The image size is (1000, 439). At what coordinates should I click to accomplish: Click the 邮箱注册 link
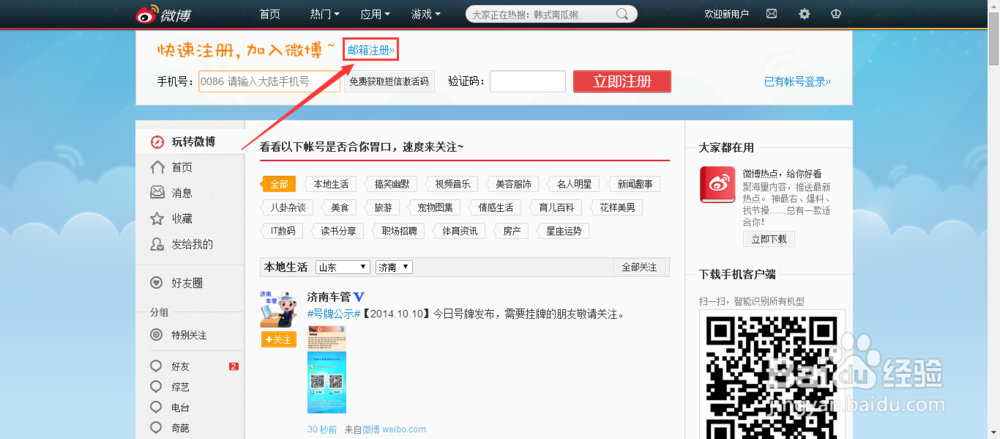click(371, 49)
